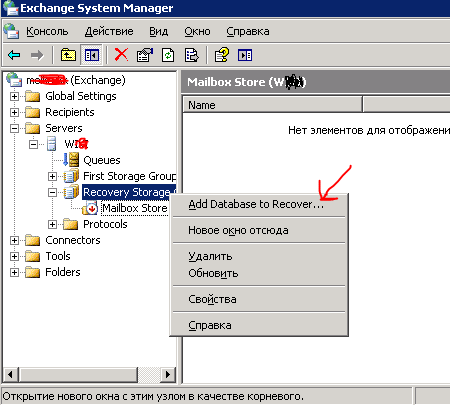450x405 pixels.
Task: Click the Folders folder icon
Action: coord(33,272)
